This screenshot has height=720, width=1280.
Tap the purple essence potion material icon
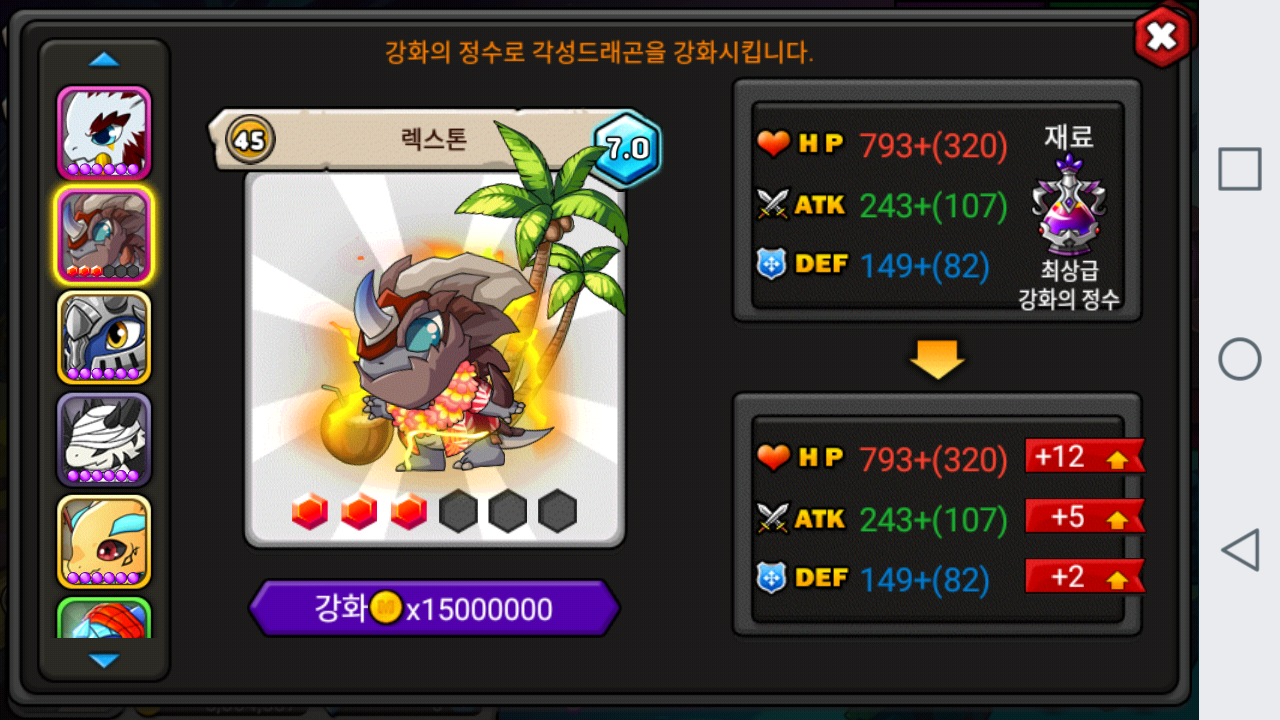[1069, 205]
